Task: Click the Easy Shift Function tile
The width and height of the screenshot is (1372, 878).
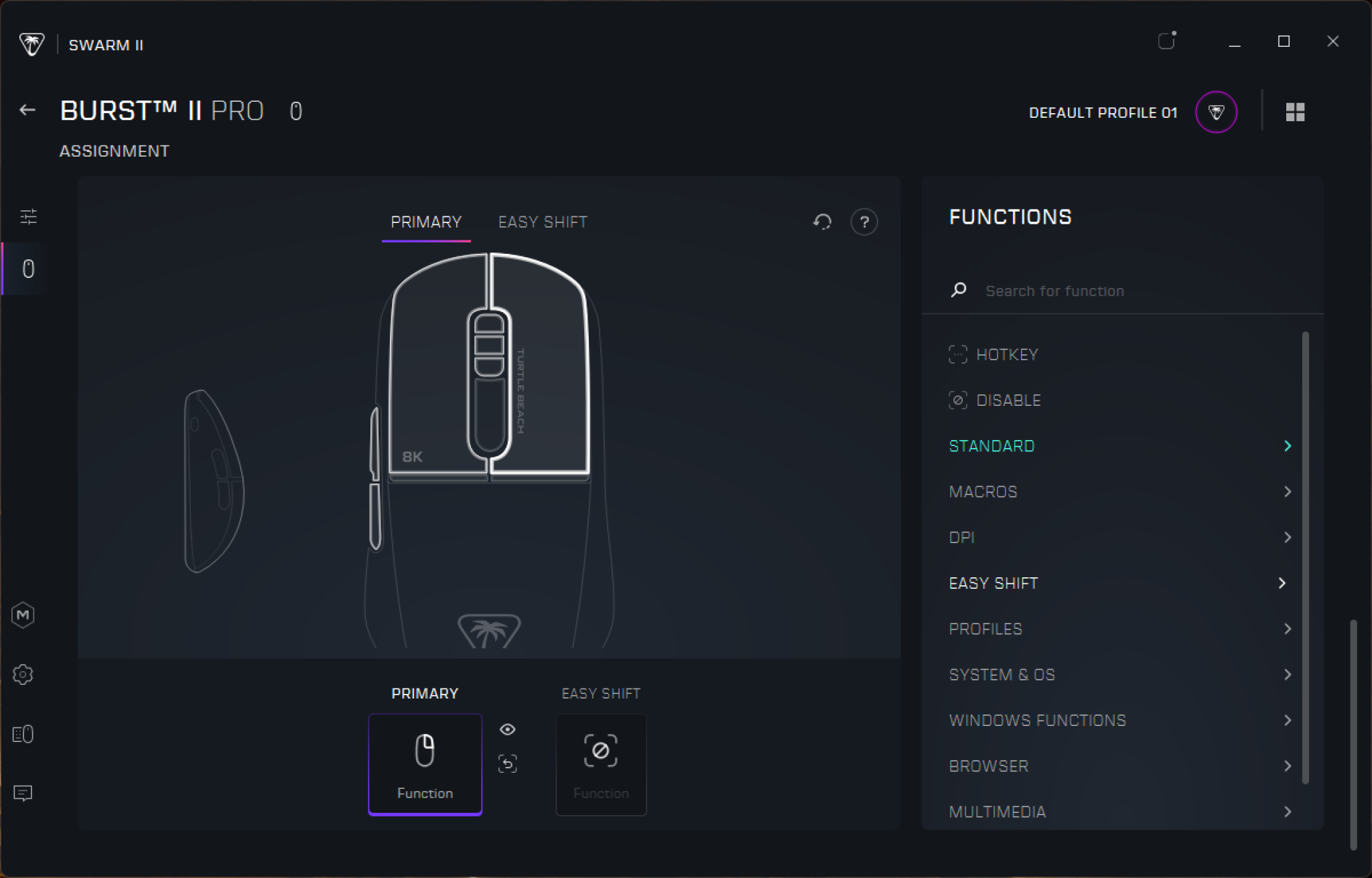Action: [x=601, y=764]
